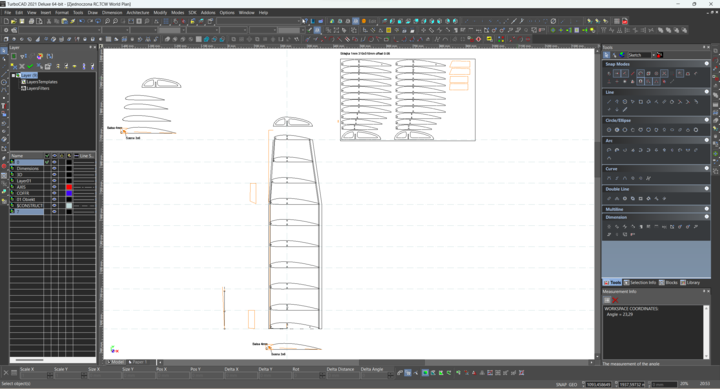720x389 pixels.
Task: Open the File menu
Action: pyautogui.click(x=7, y=12)
